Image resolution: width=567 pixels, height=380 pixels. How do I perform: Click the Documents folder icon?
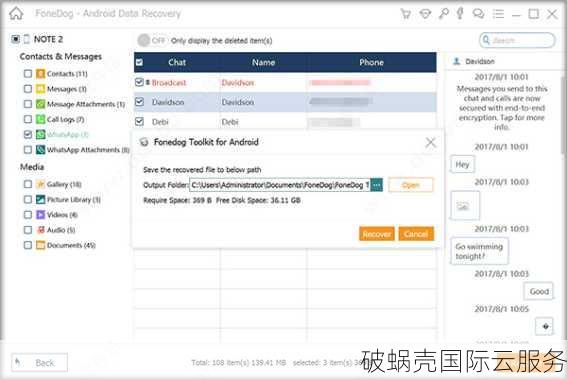[x=40, y=245]
